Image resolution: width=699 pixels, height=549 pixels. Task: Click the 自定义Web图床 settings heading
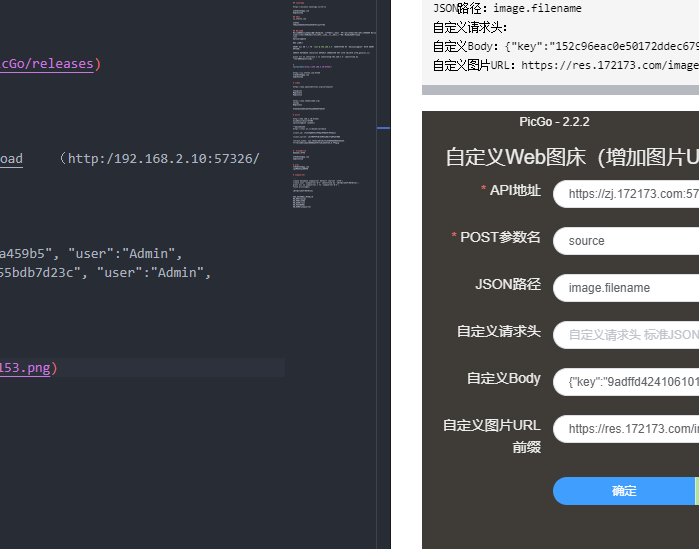571,158
